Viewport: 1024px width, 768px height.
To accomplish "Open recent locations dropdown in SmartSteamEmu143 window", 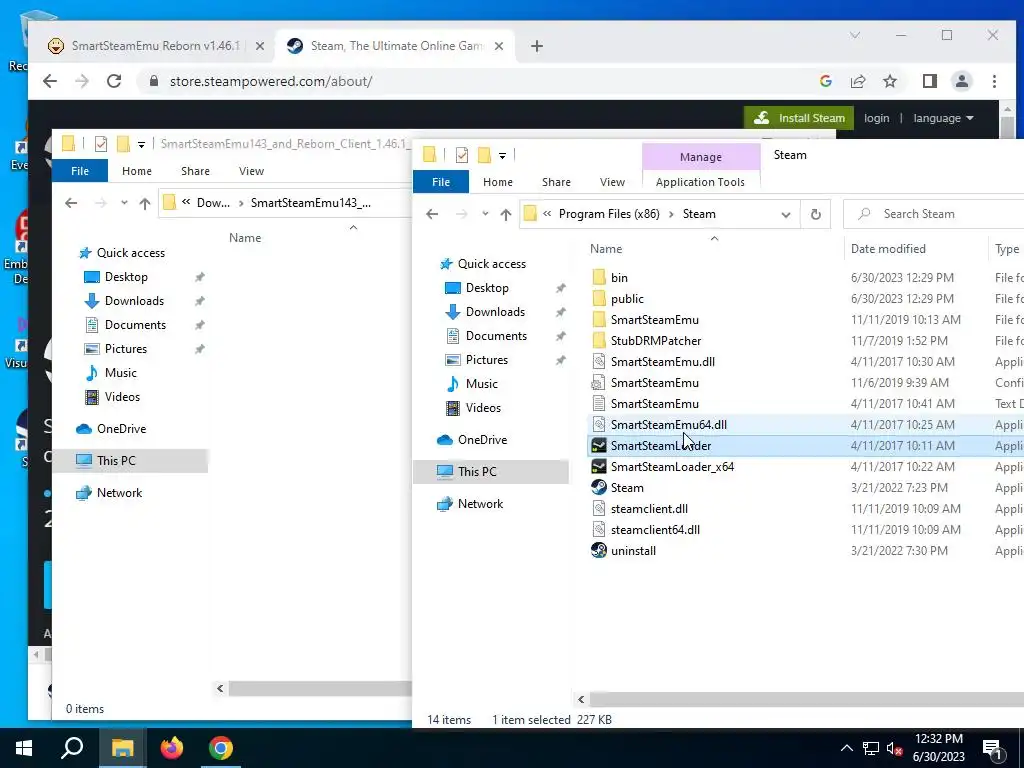I will coord(124,203).
